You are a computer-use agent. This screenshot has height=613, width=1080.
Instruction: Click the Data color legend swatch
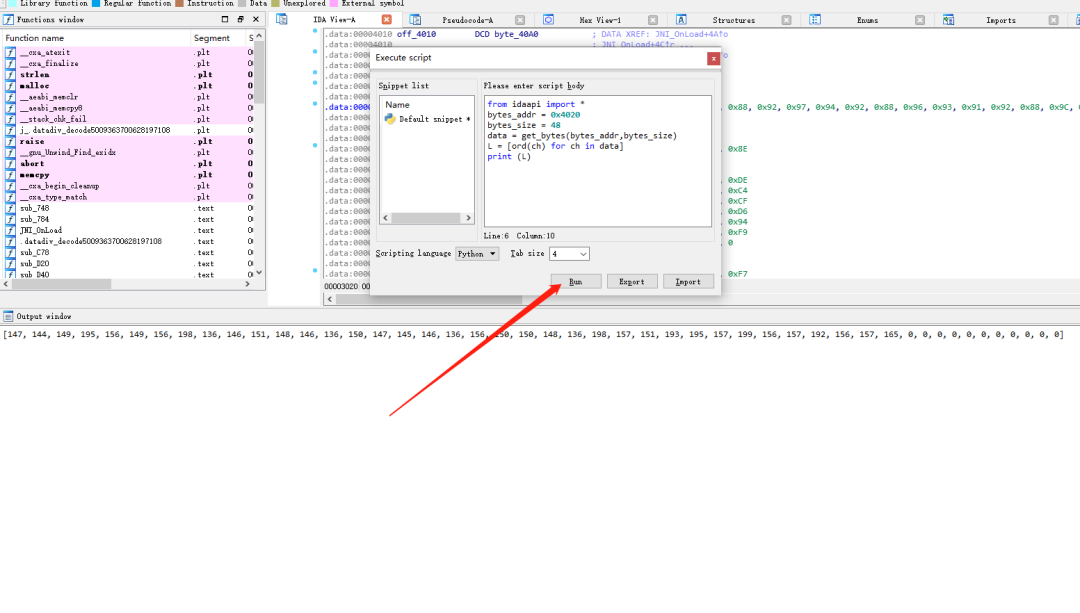point(242,3)
